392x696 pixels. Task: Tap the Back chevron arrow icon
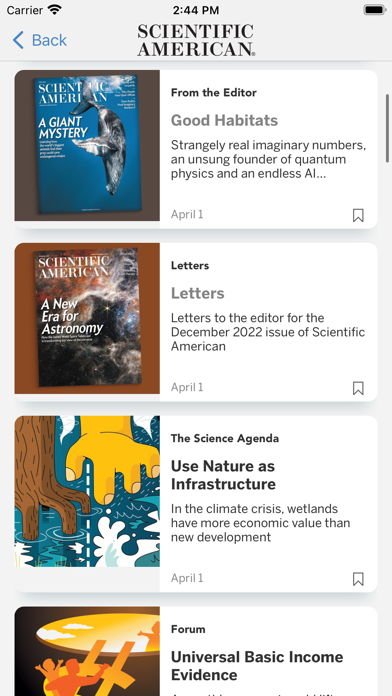18,40
